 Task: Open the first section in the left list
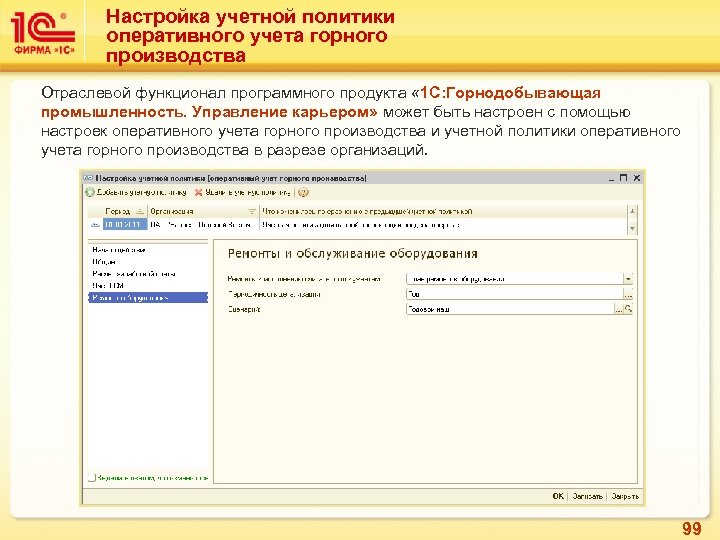pyautogui.click(x=119, y=250)
